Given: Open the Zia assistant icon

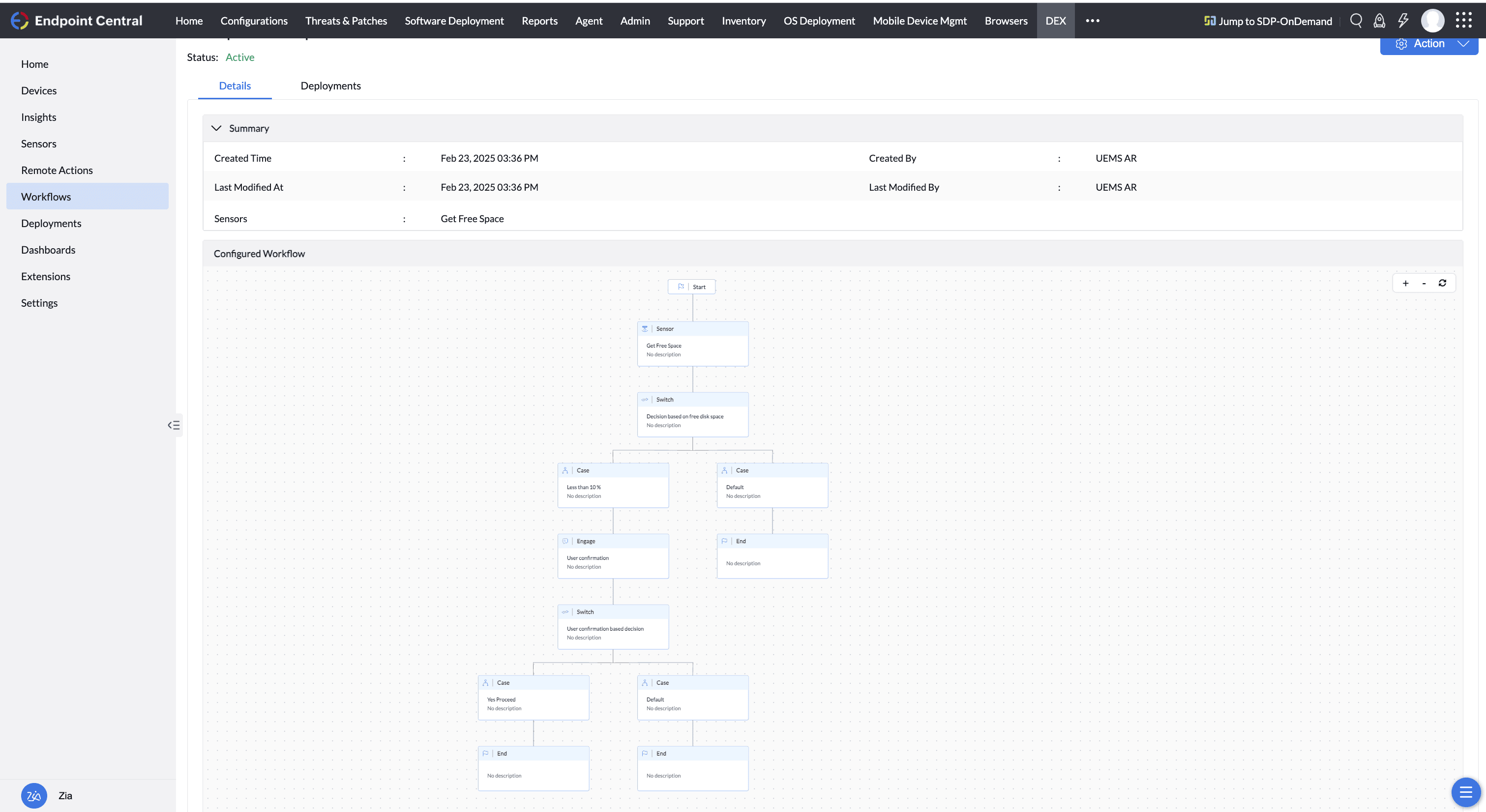Looking at the screenshot, I should click(34, 795).
